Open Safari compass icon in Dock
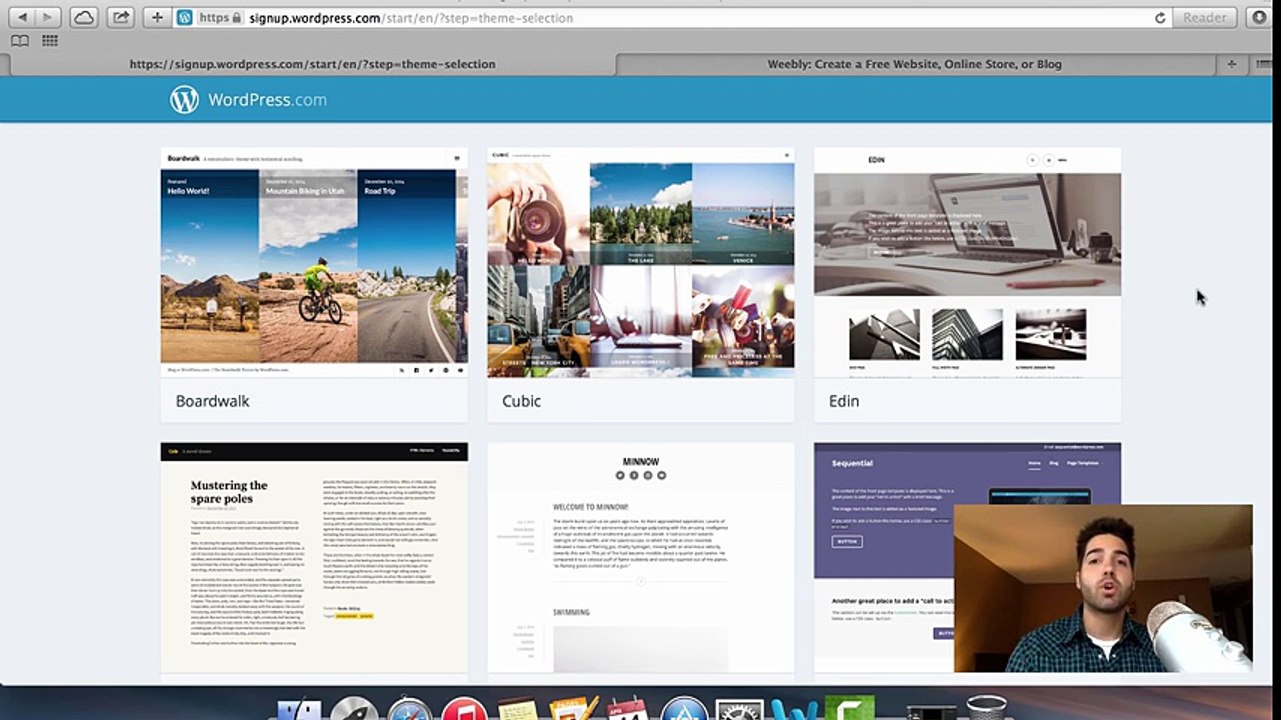 (x=409, y=709)
